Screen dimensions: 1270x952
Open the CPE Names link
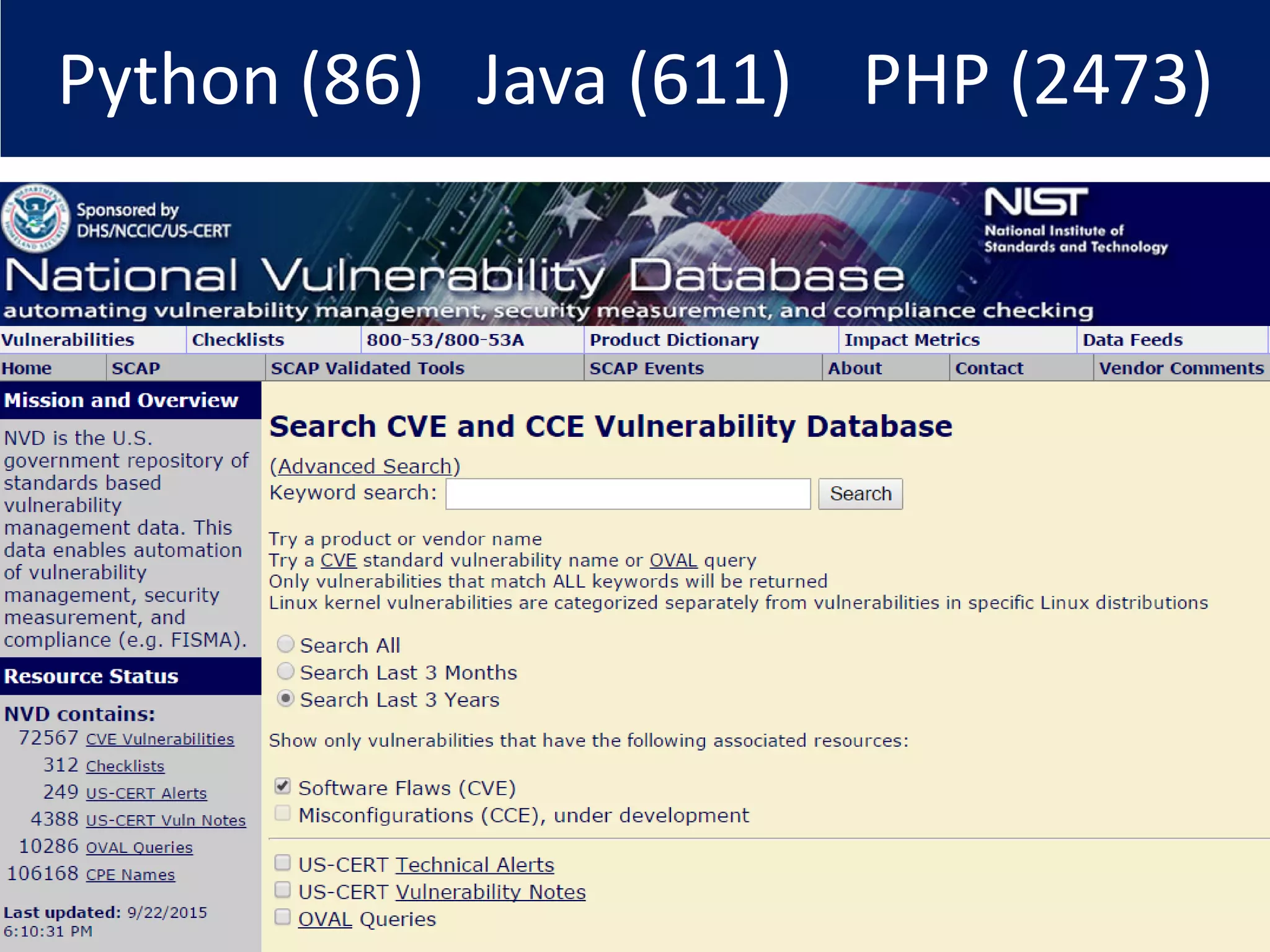coord(130,875)
